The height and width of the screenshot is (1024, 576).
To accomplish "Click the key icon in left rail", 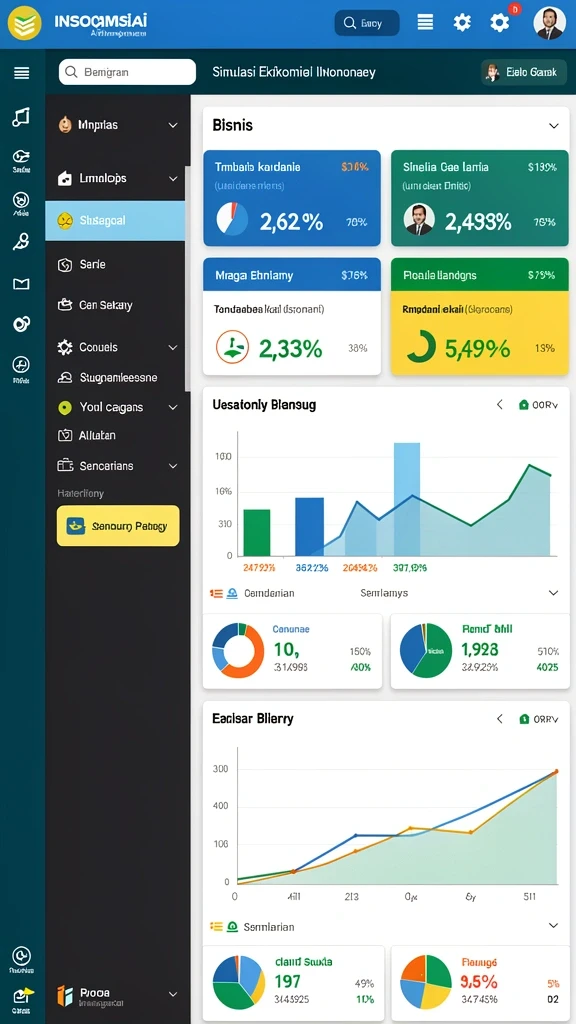I will pos(21,242).
